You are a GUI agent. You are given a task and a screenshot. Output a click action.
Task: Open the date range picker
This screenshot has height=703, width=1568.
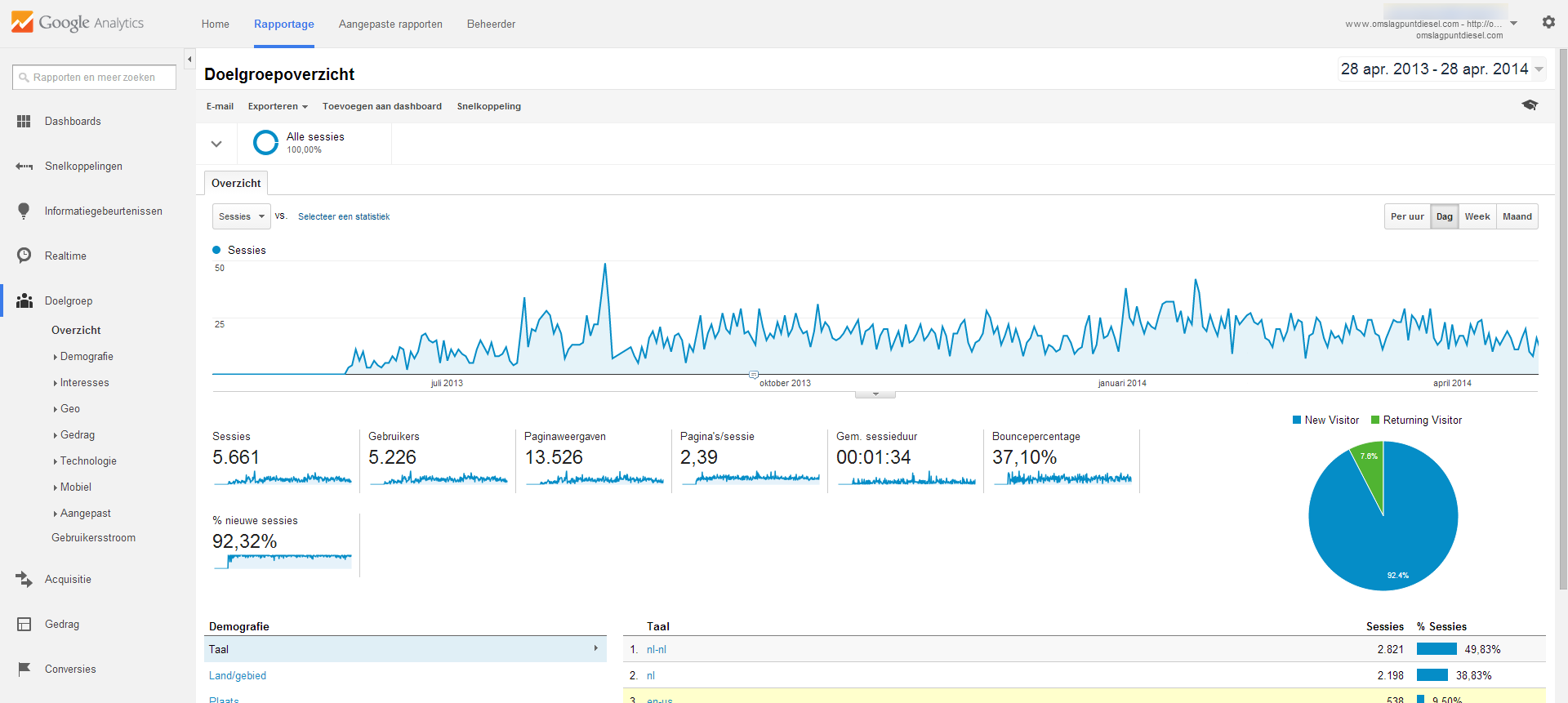tap(1441, 69)
